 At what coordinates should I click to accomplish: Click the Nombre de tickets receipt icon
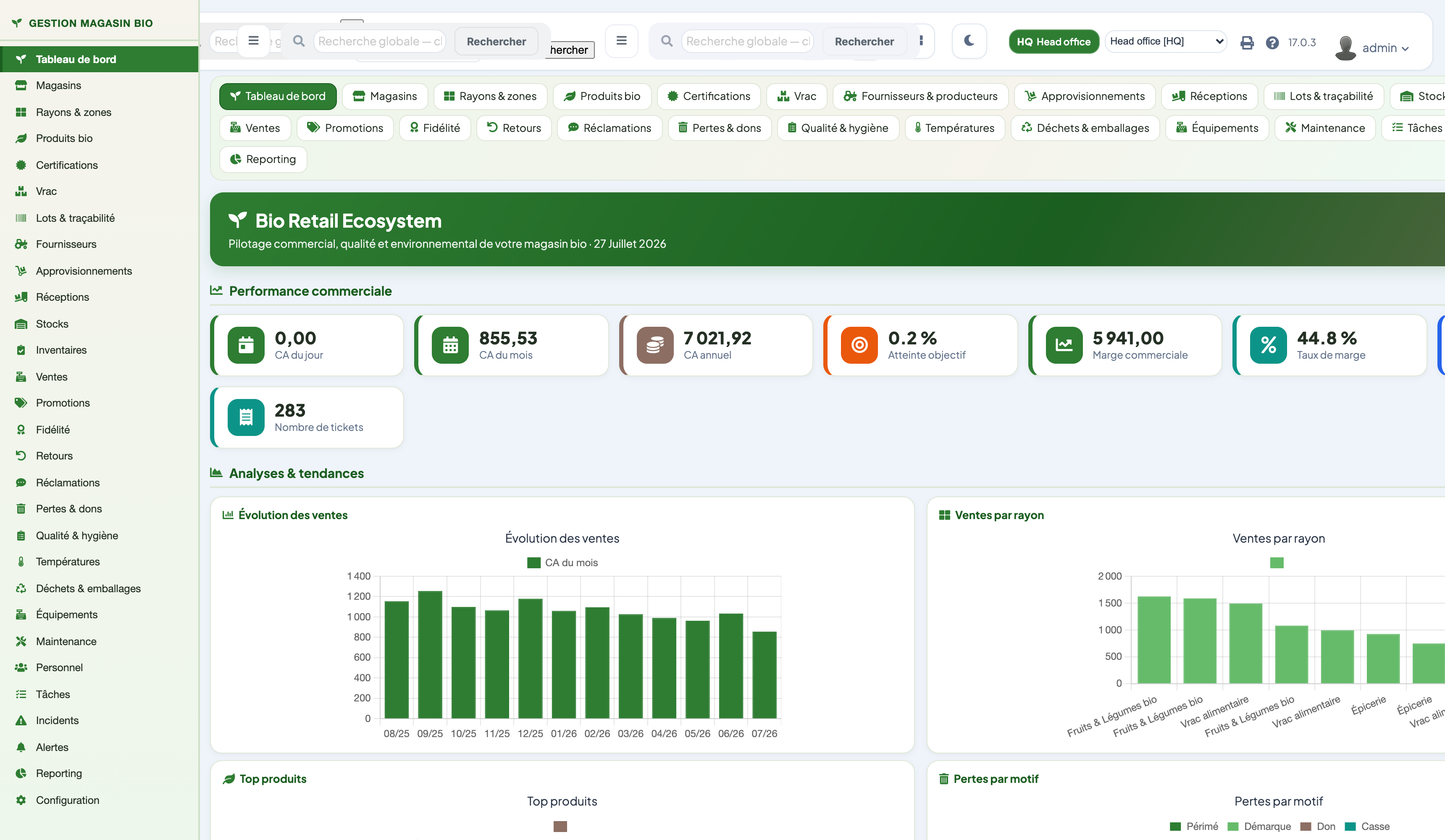click(x=246, y=417)
